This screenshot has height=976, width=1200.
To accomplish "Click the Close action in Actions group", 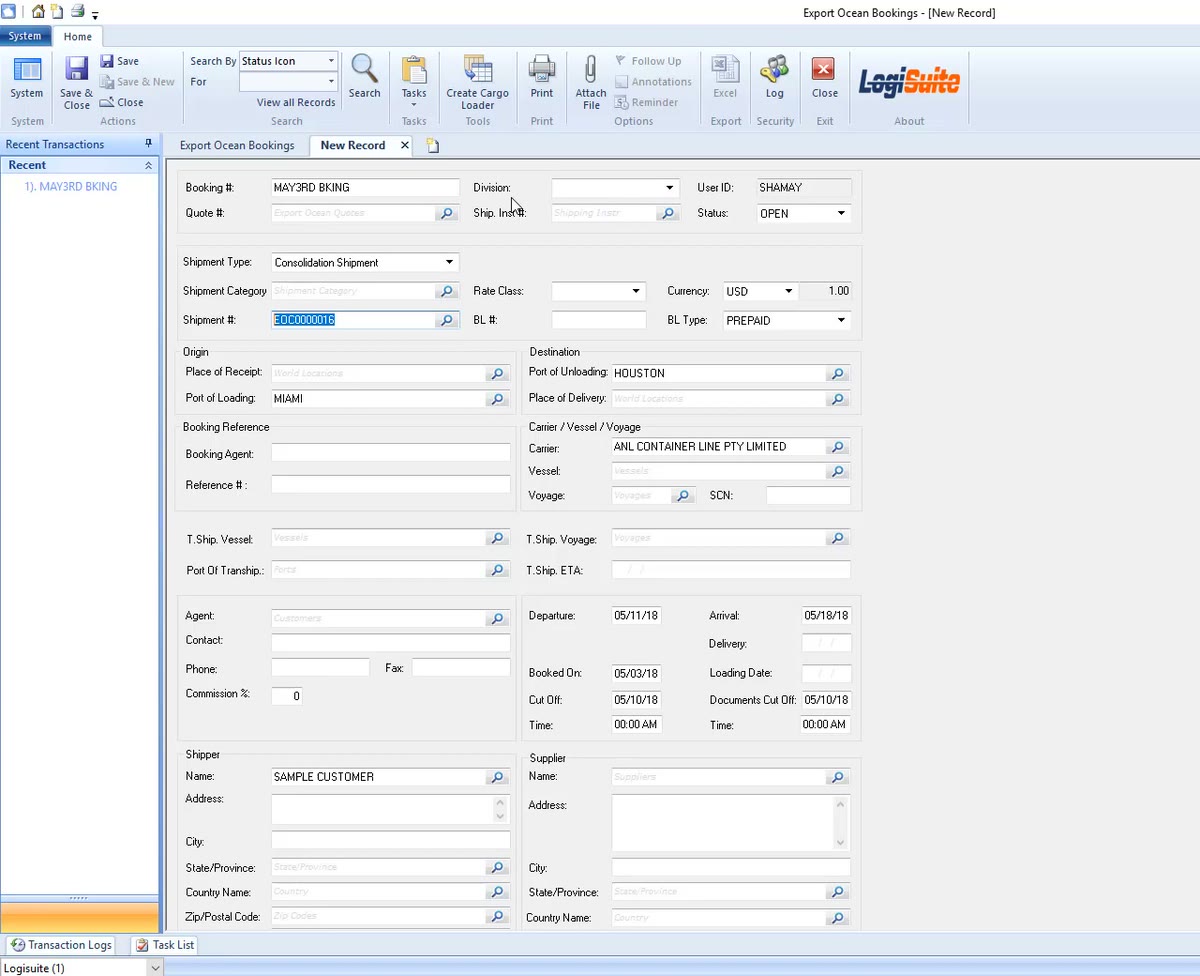I will click(x=122, y=102).
